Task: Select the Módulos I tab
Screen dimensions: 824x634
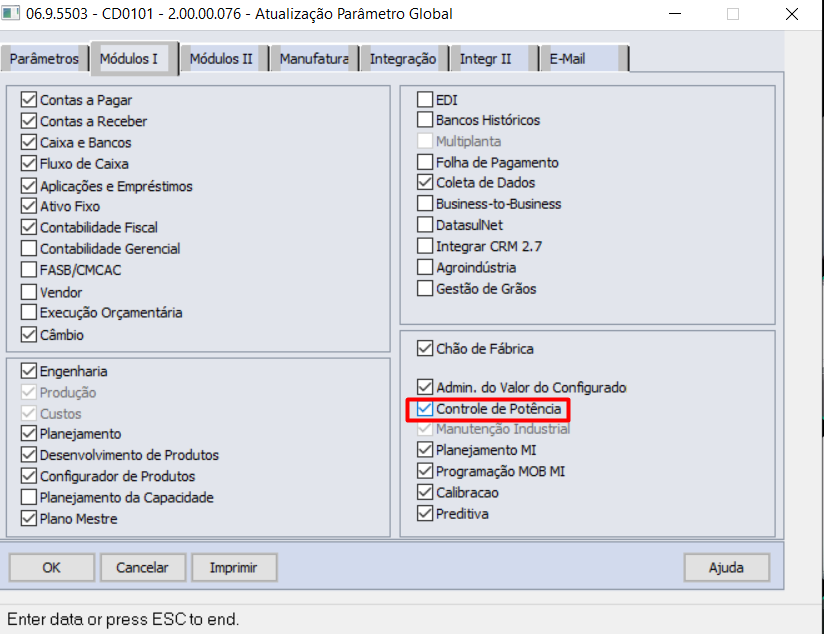Action: coord(133,58)
